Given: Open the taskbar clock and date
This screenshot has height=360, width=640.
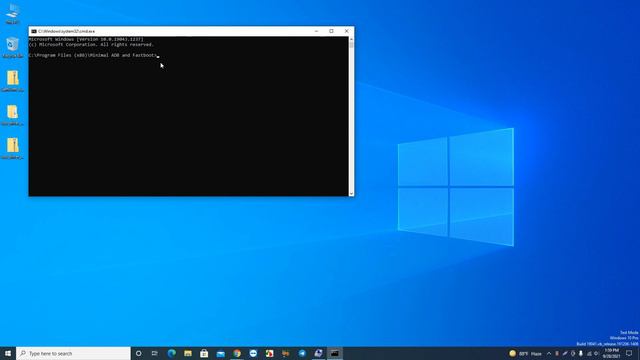Looking at the screenshot, I should (x=611, y=353).
